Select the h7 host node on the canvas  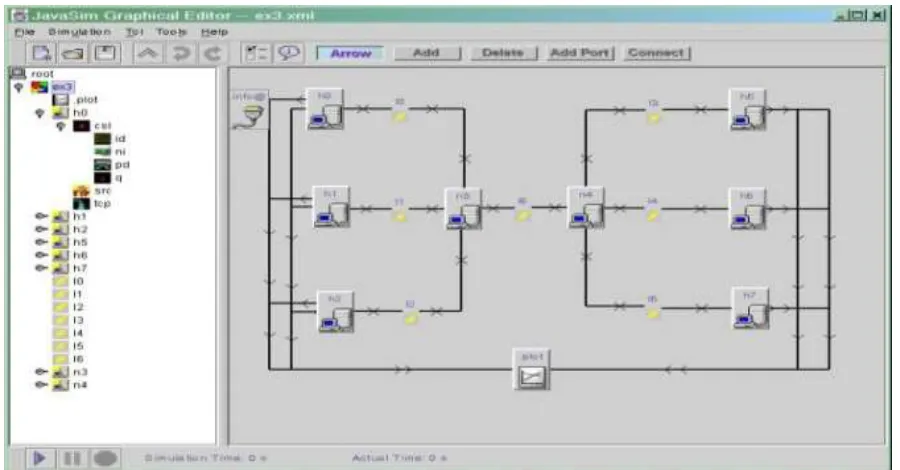click(x=750, y=308)
